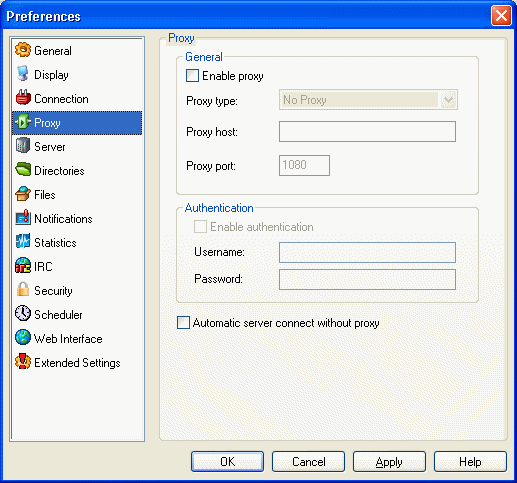Viewport: 517px width, 483px height.
Task: Select the Notifications icon
Action: pyautogui.click(x=23, y=218)
